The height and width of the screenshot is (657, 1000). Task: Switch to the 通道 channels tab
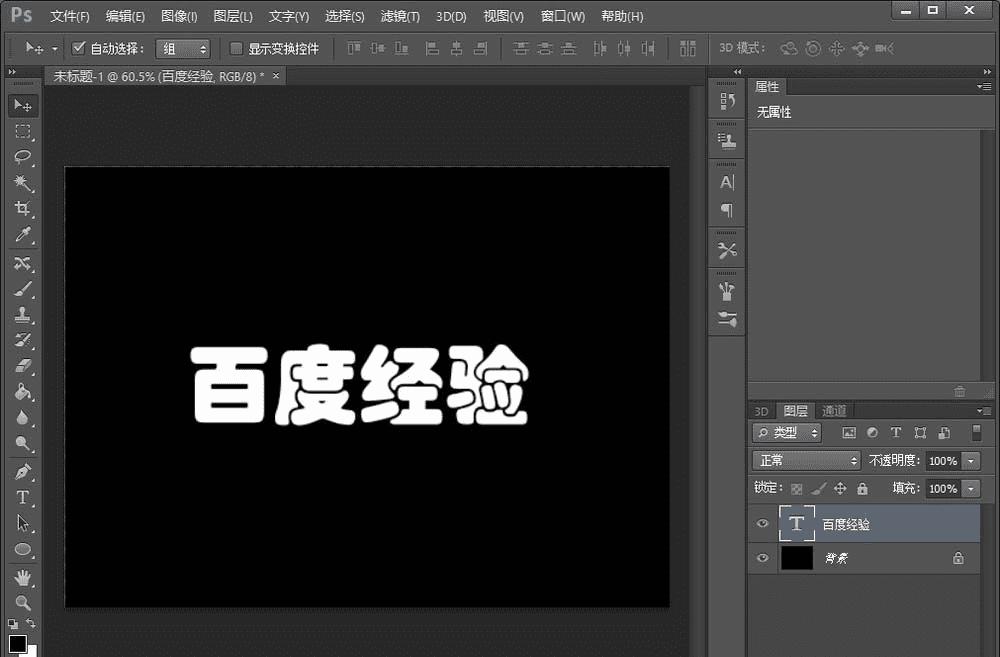(834, 411)
